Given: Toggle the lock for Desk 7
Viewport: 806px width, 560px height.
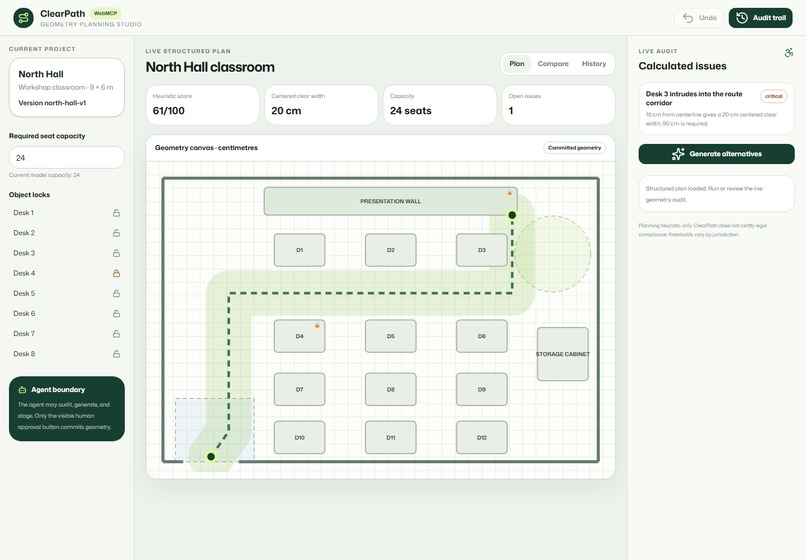Looking at the screenshot, I should [116, 334].
